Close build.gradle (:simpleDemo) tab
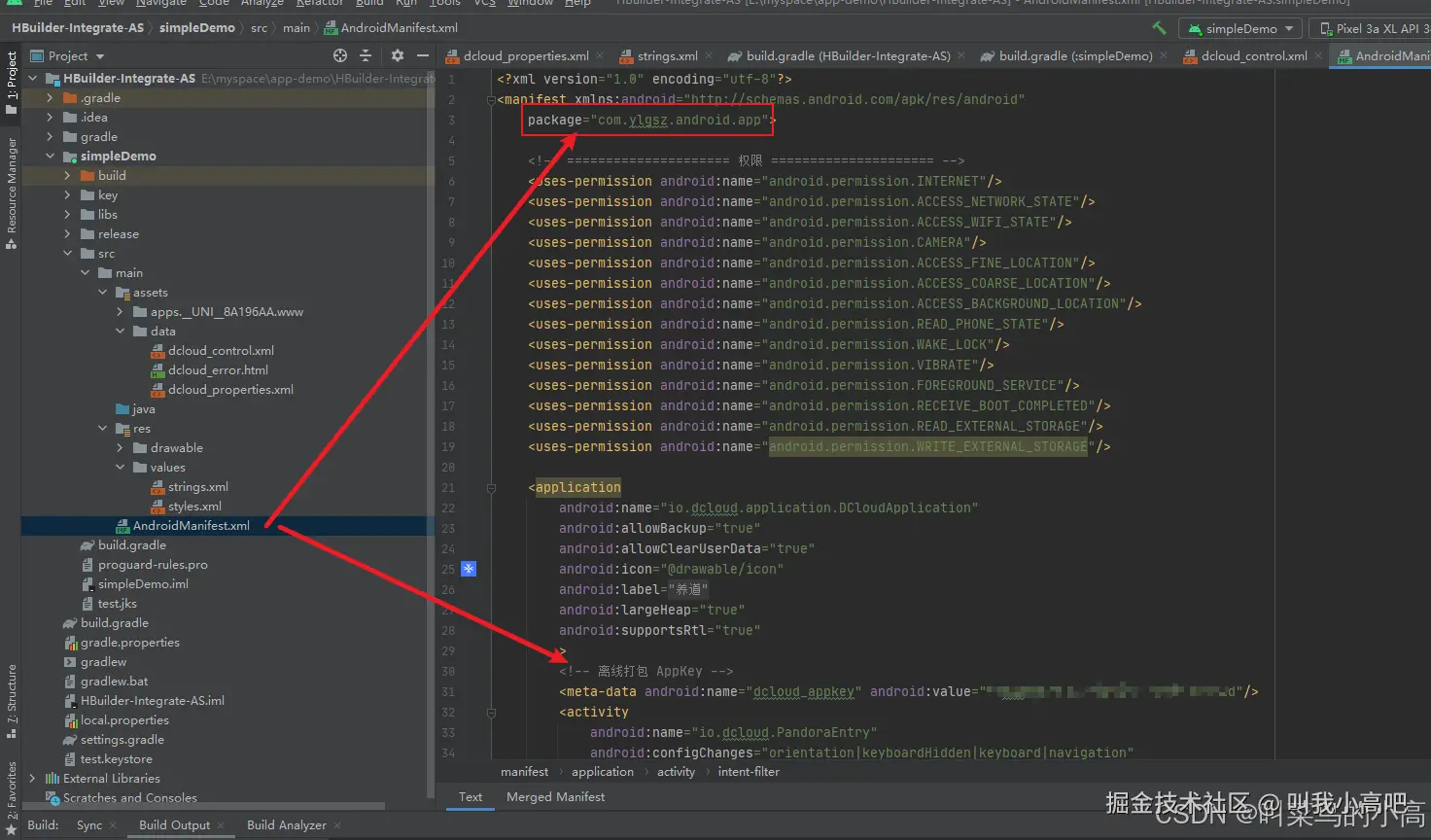This screenshot has height=840, width=1431. tap(1164, 56)
